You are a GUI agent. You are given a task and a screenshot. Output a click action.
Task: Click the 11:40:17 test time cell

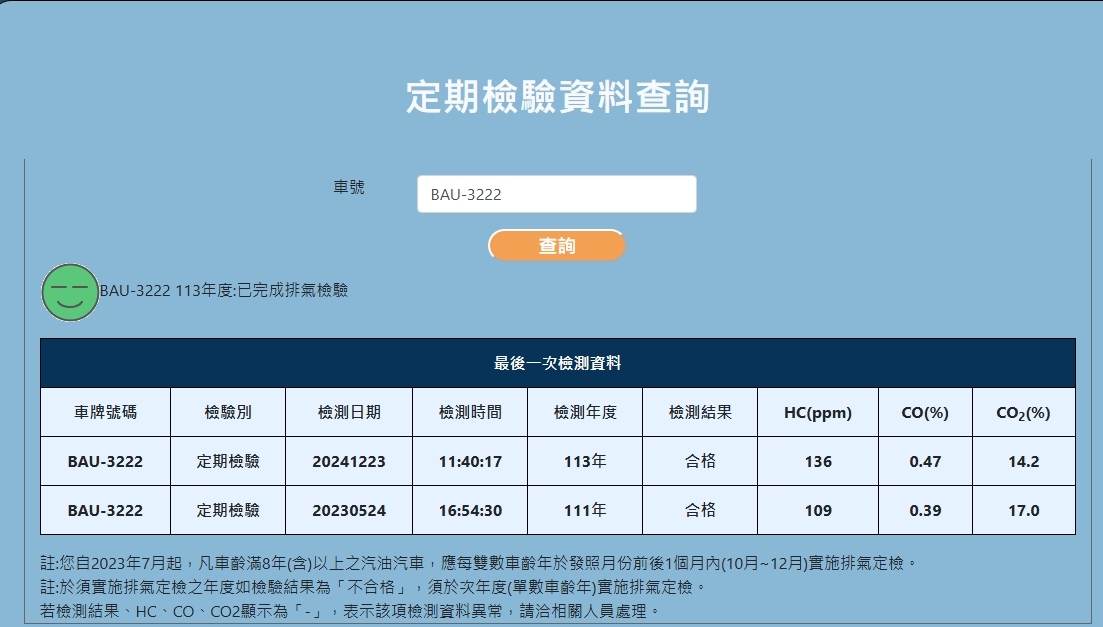pyautogui.click(x=470, y=462)
